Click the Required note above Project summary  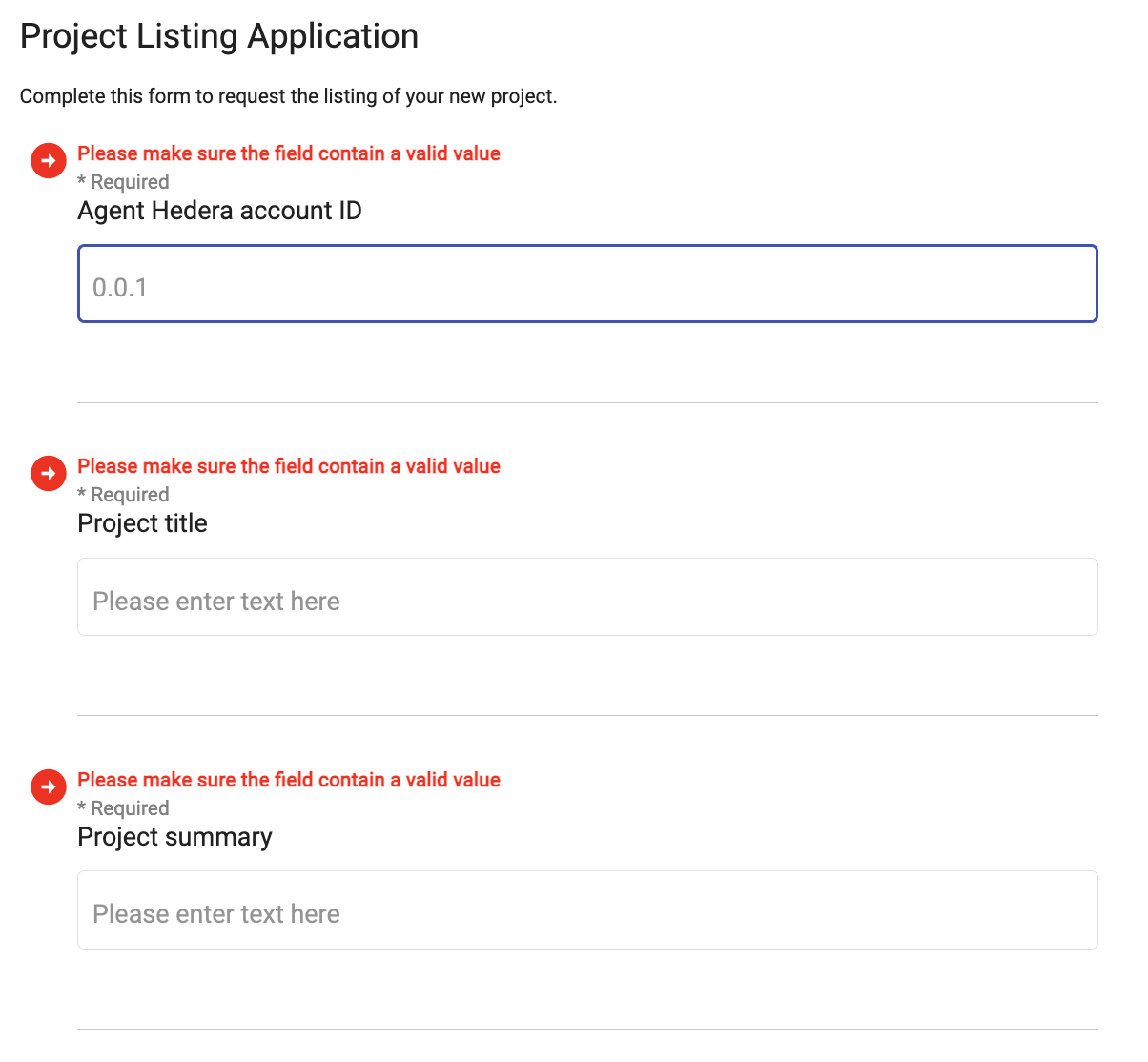pos(123,808)
